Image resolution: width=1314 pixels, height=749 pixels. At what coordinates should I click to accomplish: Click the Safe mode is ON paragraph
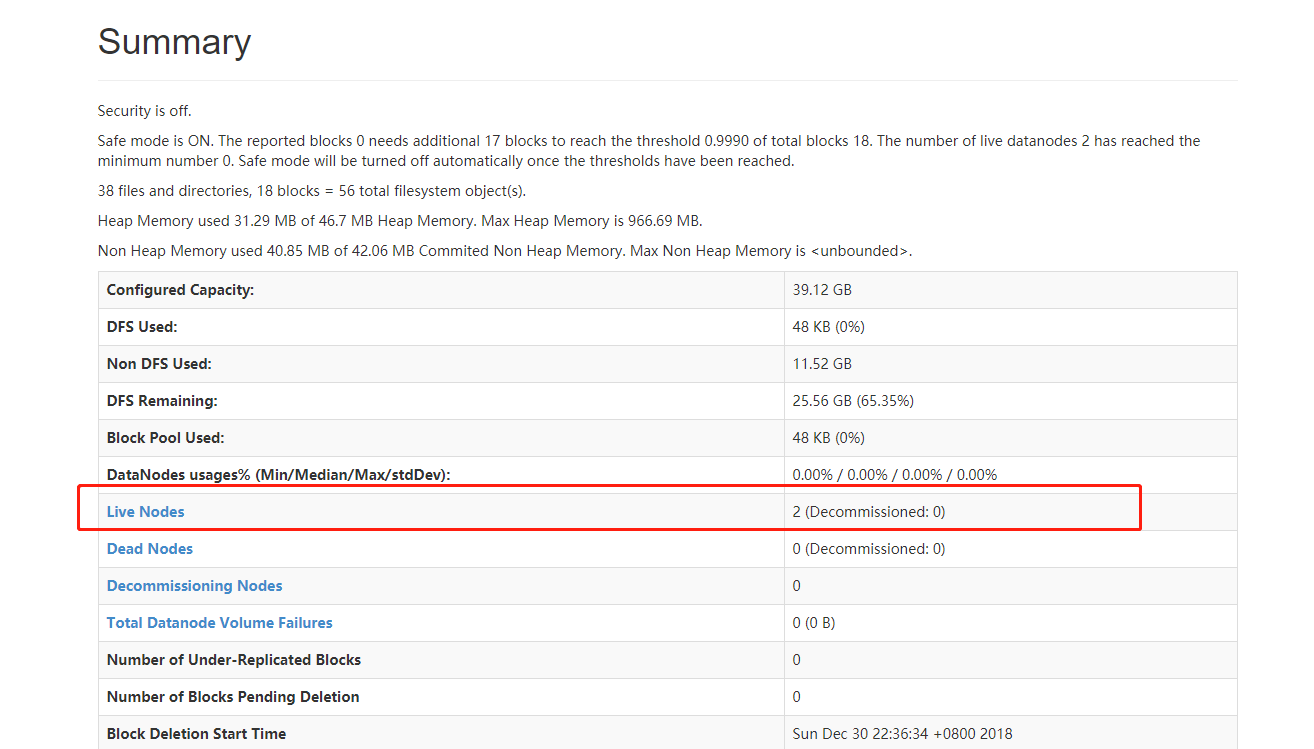coord(649,151)
